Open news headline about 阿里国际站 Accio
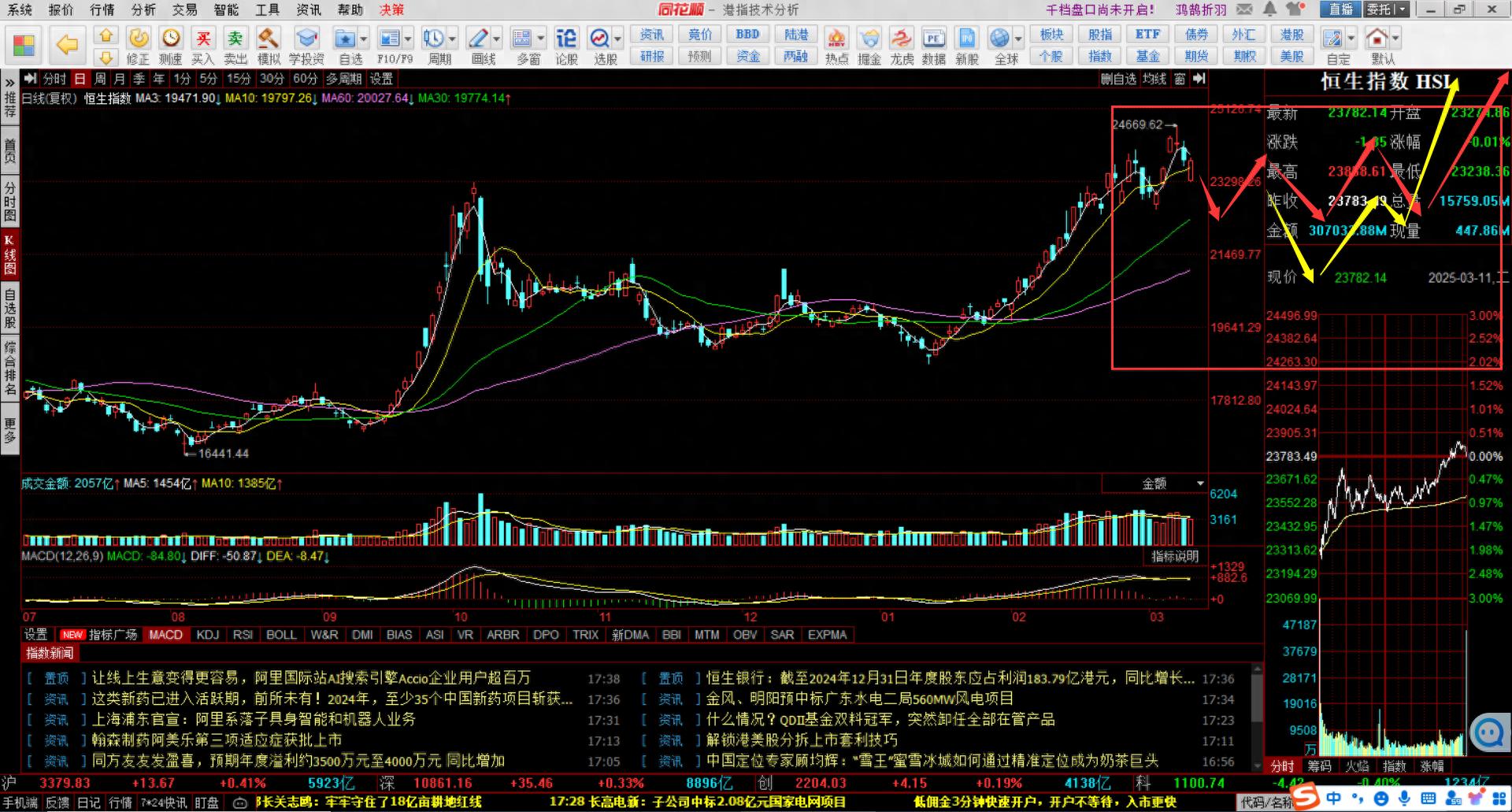The height and width of the screenshot is (812, 1512). pos(311,678)
